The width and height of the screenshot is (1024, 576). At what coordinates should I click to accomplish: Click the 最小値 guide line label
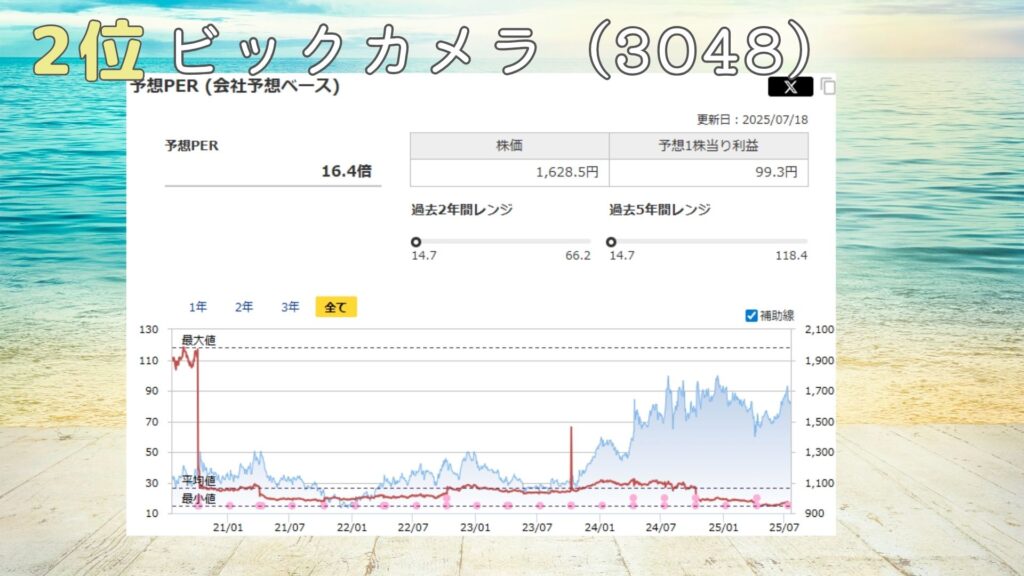click(x=198, y=498)
